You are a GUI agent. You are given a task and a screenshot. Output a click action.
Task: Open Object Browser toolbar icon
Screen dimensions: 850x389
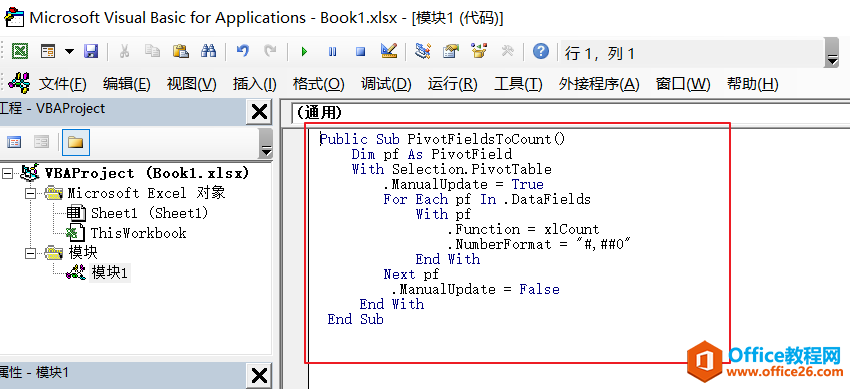click(x=479, y=51)
